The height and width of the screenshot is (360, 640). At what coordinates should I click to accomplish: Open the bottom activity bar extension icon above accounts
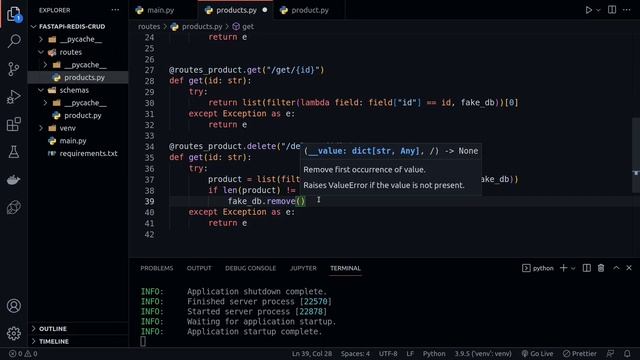[14, 207]
